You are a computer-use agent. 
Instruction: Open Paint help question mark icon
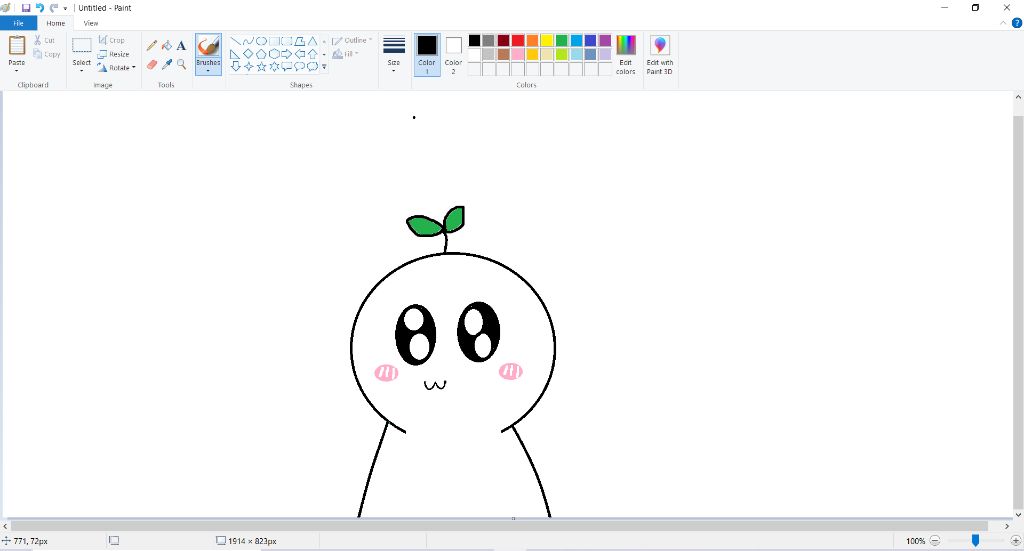[x=1017, y=23]
